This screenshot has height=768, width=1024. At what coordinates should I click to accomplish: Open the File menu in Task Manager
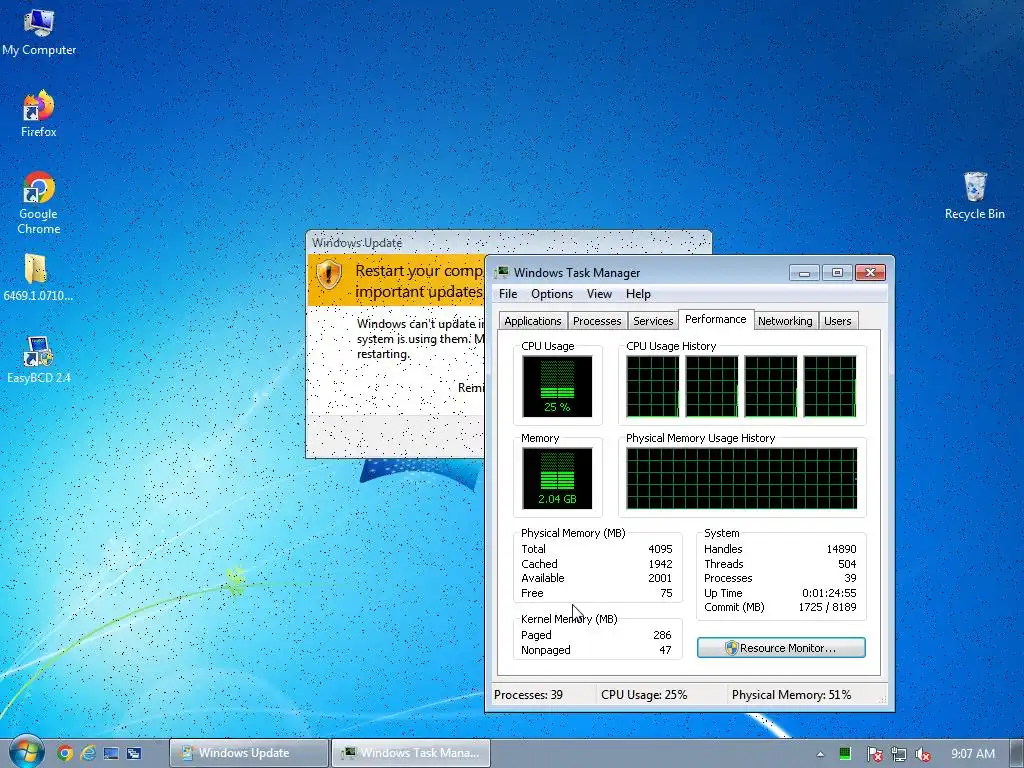(507, 294)
